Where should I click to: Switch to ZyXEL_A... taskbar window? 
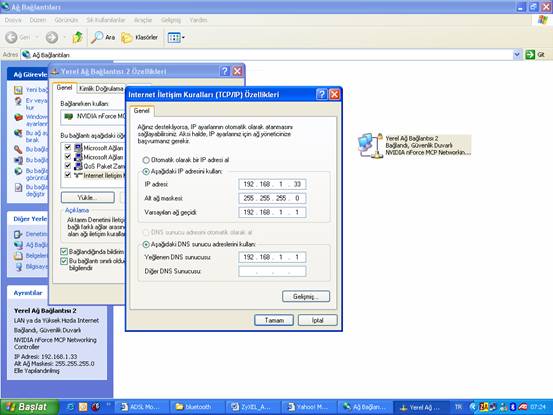(x=253, y=407)
